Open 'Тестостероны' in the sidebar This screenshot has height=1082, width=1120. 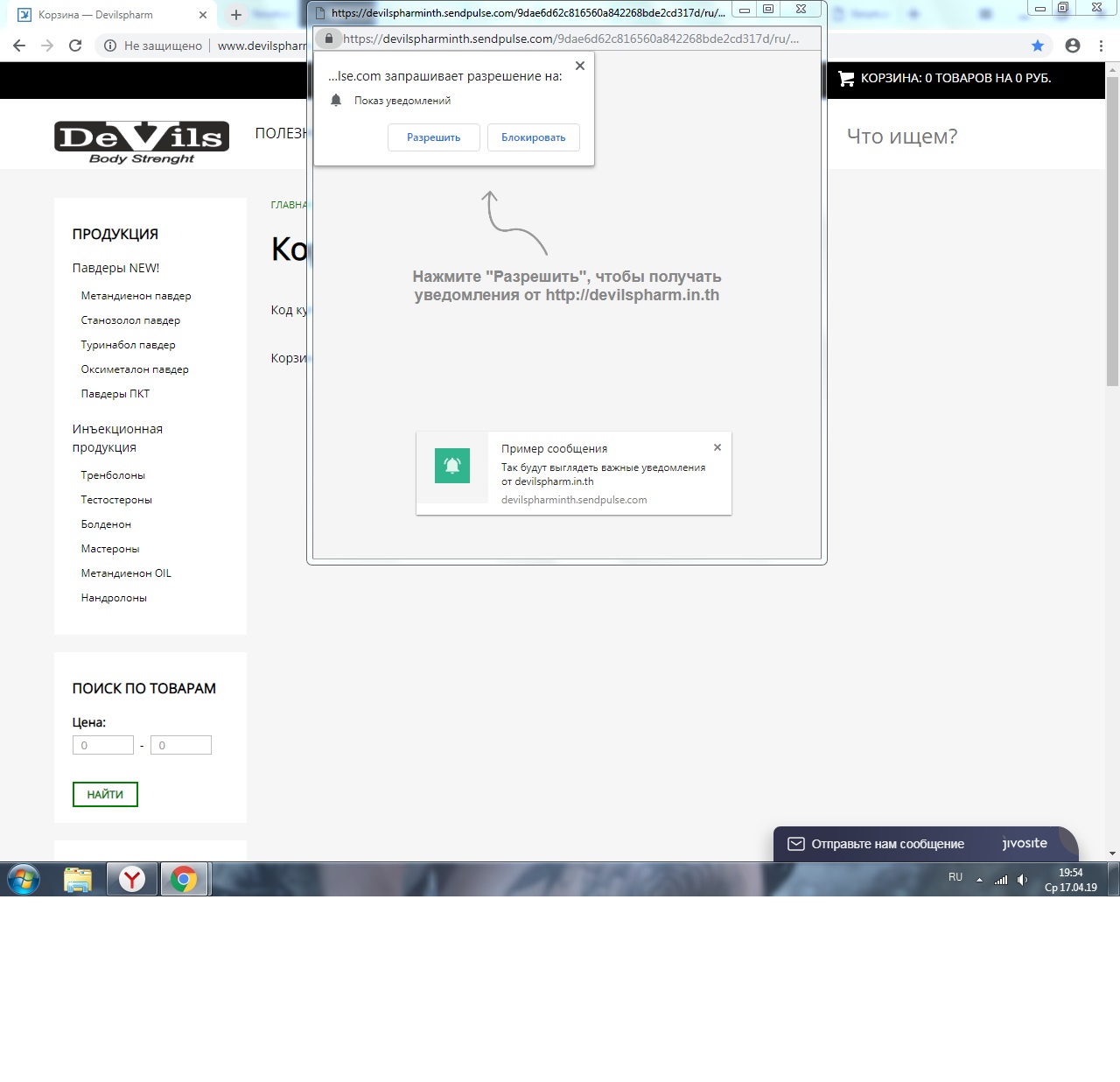coord(116,500)
